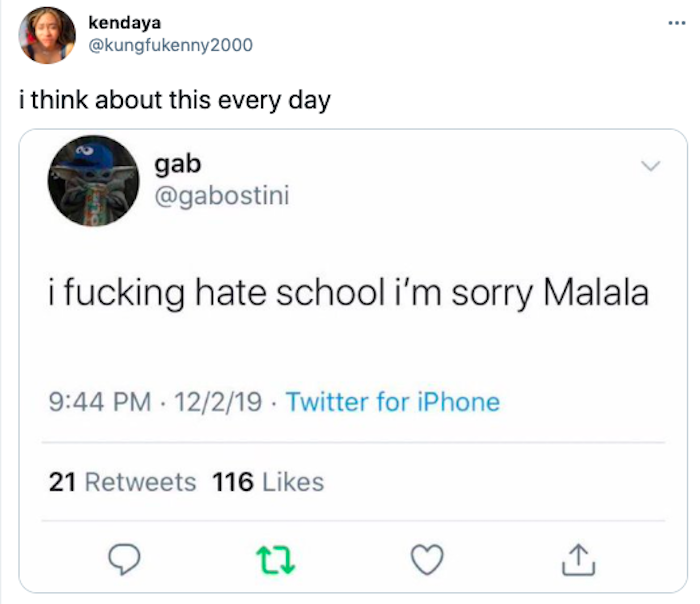Open the @kungfukenny2000 handle
700x604 pixels.
(171, 45)
